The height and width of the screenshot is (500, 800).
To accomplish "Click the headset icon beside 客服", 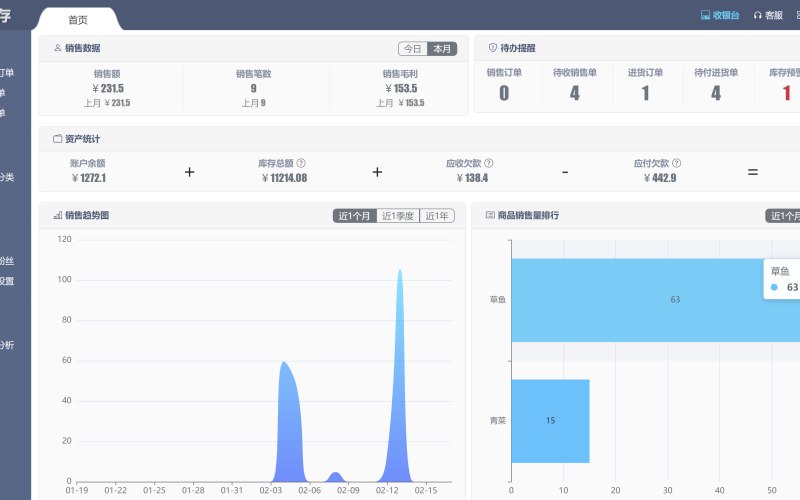I will click(758, 15).
